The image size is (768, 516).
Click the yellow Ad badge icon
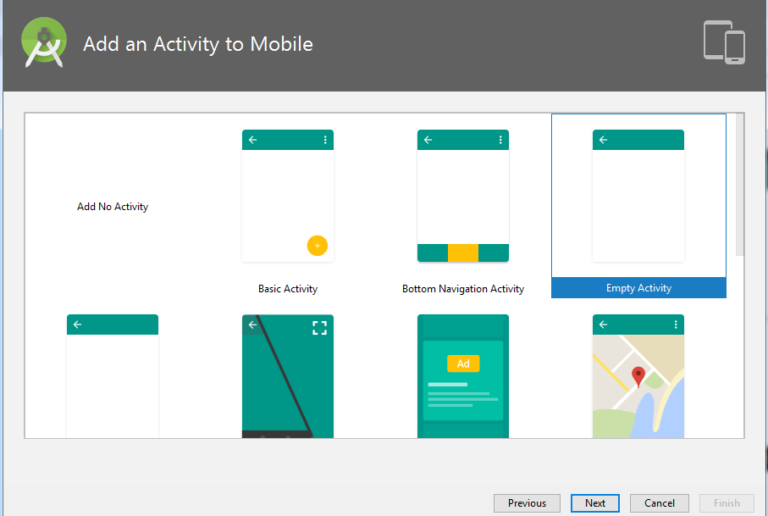[463, 364]
